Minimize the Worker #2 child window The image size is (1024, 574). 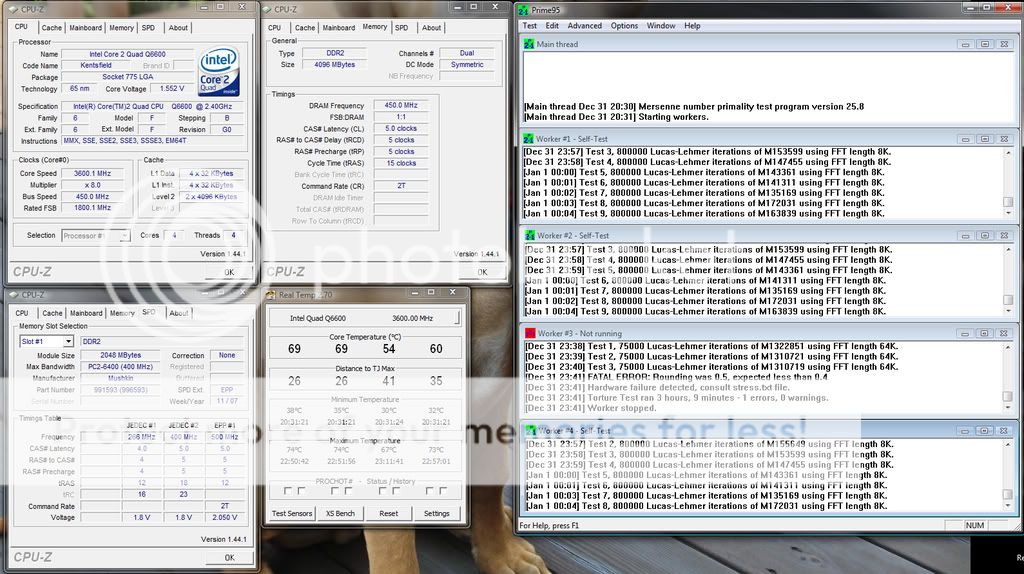(x=965, y=235)
